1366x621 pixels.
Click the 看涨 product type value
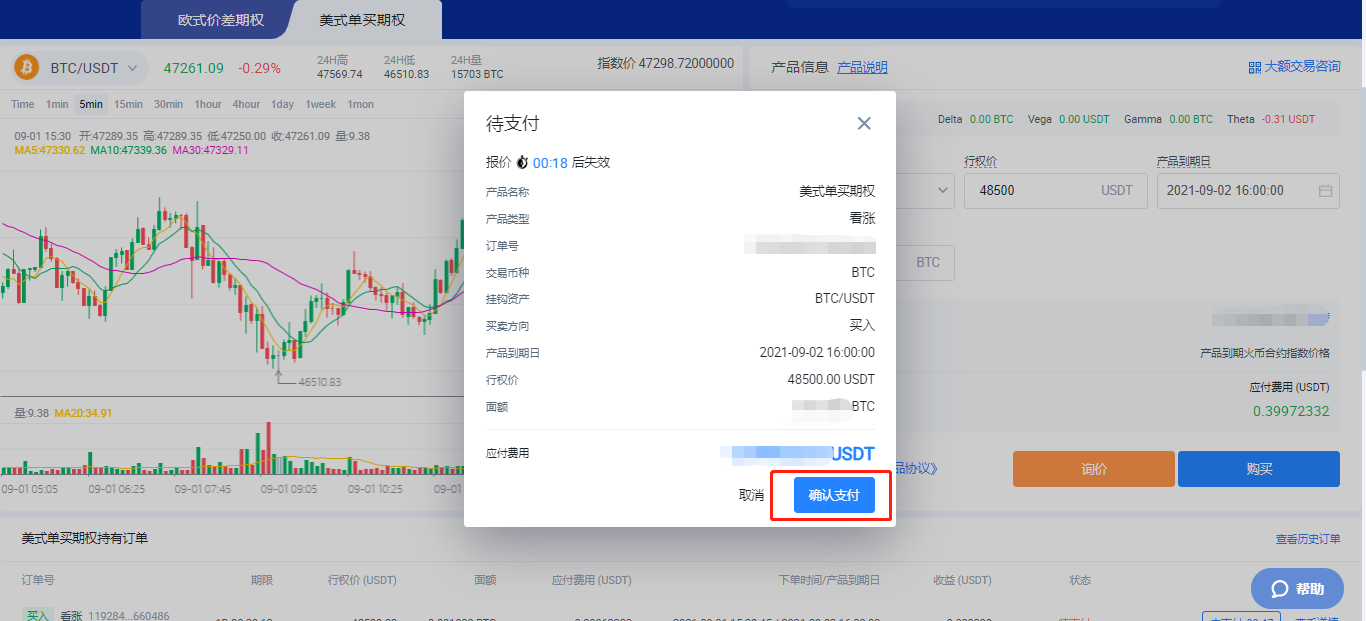click(862, 218)
